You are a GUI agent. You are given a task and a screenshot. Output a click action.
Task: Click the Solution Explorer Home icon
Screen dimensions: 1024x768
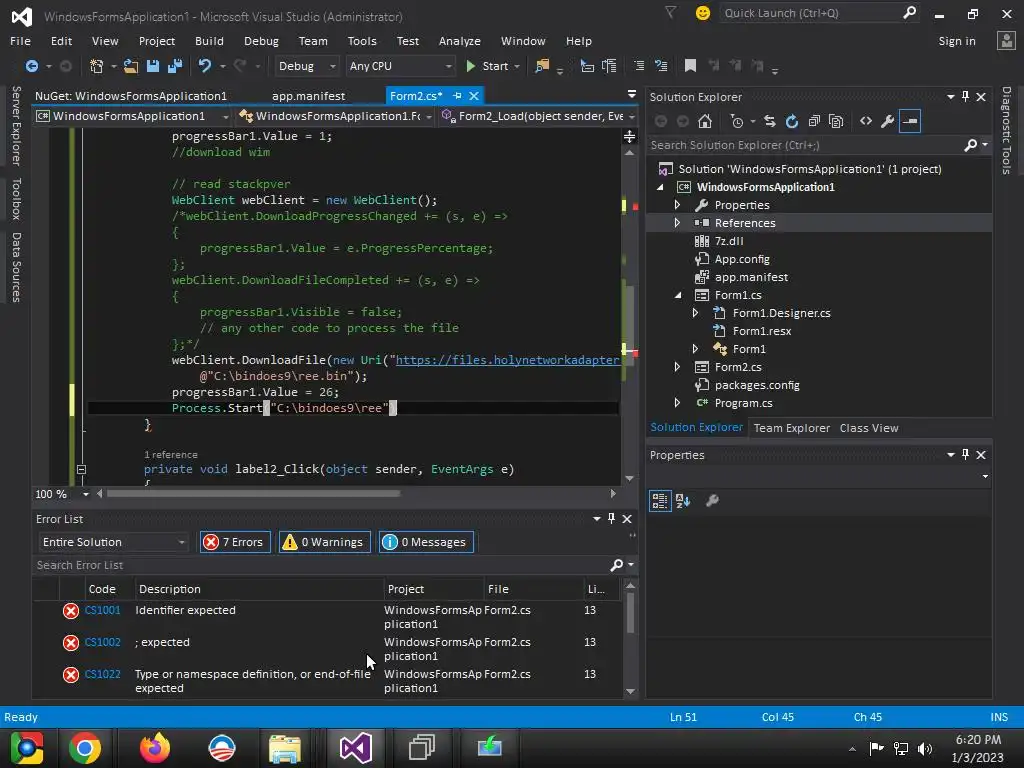tap(705, 121)
